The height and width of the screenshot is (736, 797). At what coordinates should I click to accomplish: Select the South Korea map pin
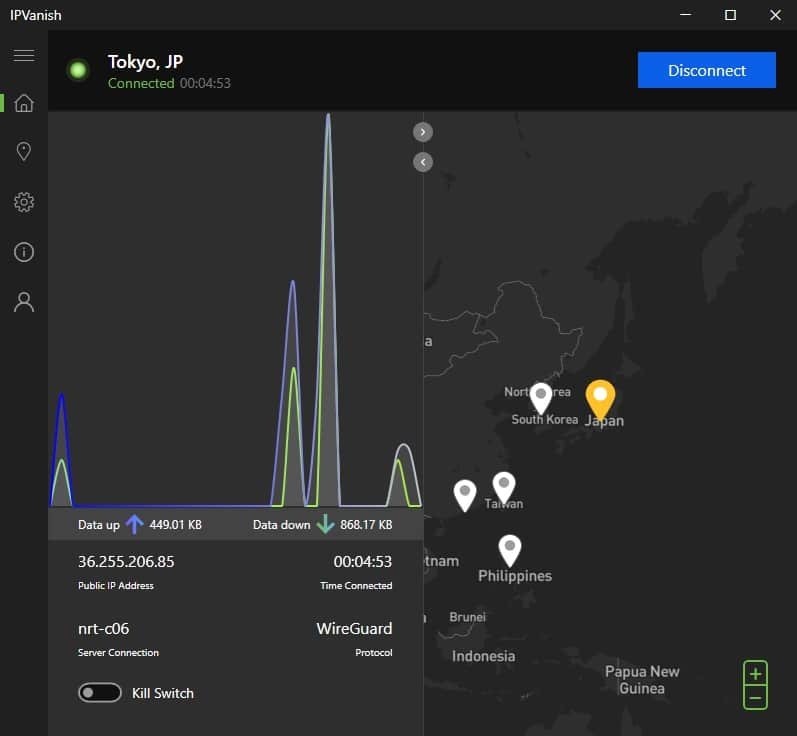coord(541,397)
